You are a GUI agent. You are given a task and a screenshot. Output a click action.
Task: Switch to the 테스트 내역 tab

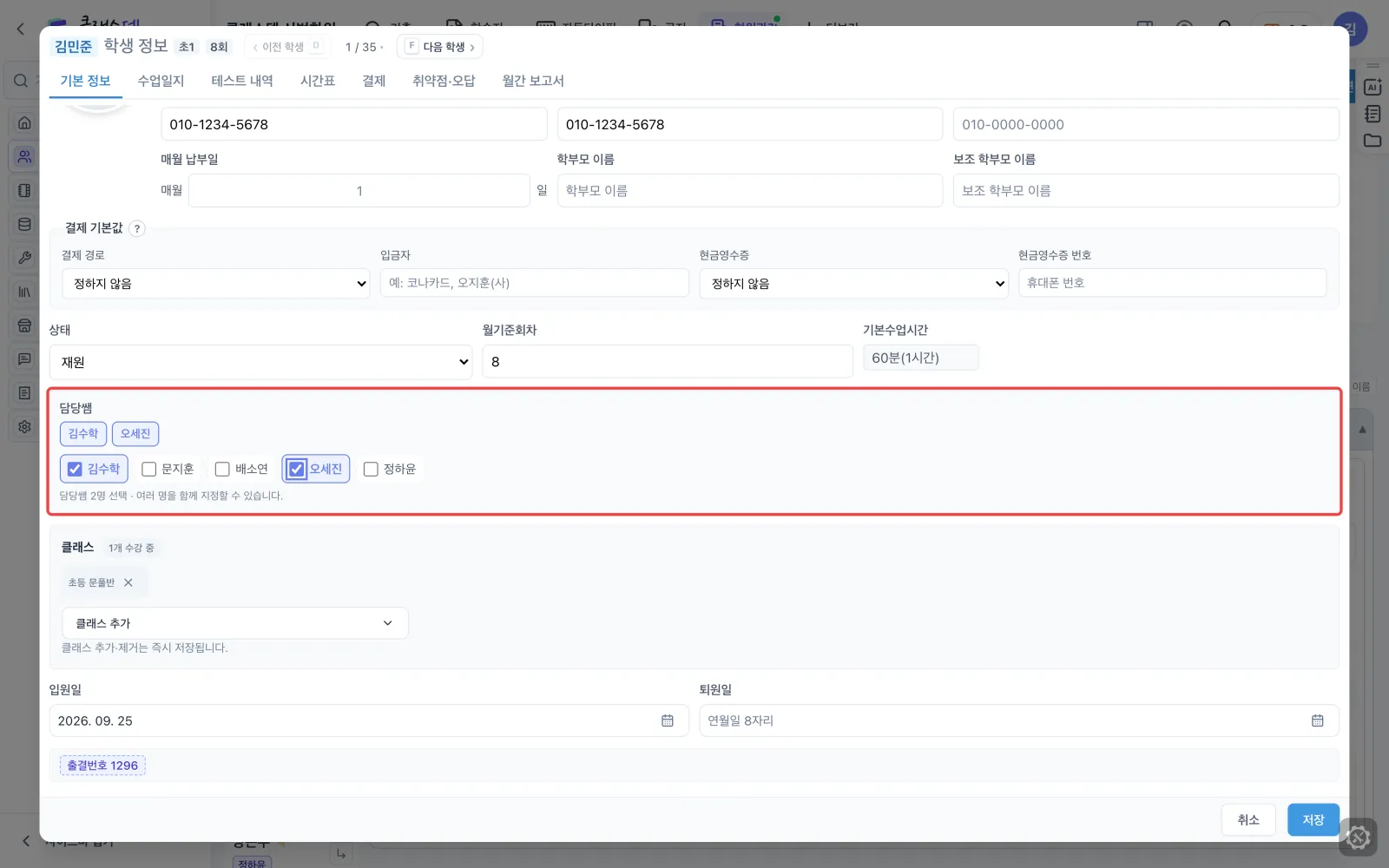[x=242, y=81]
